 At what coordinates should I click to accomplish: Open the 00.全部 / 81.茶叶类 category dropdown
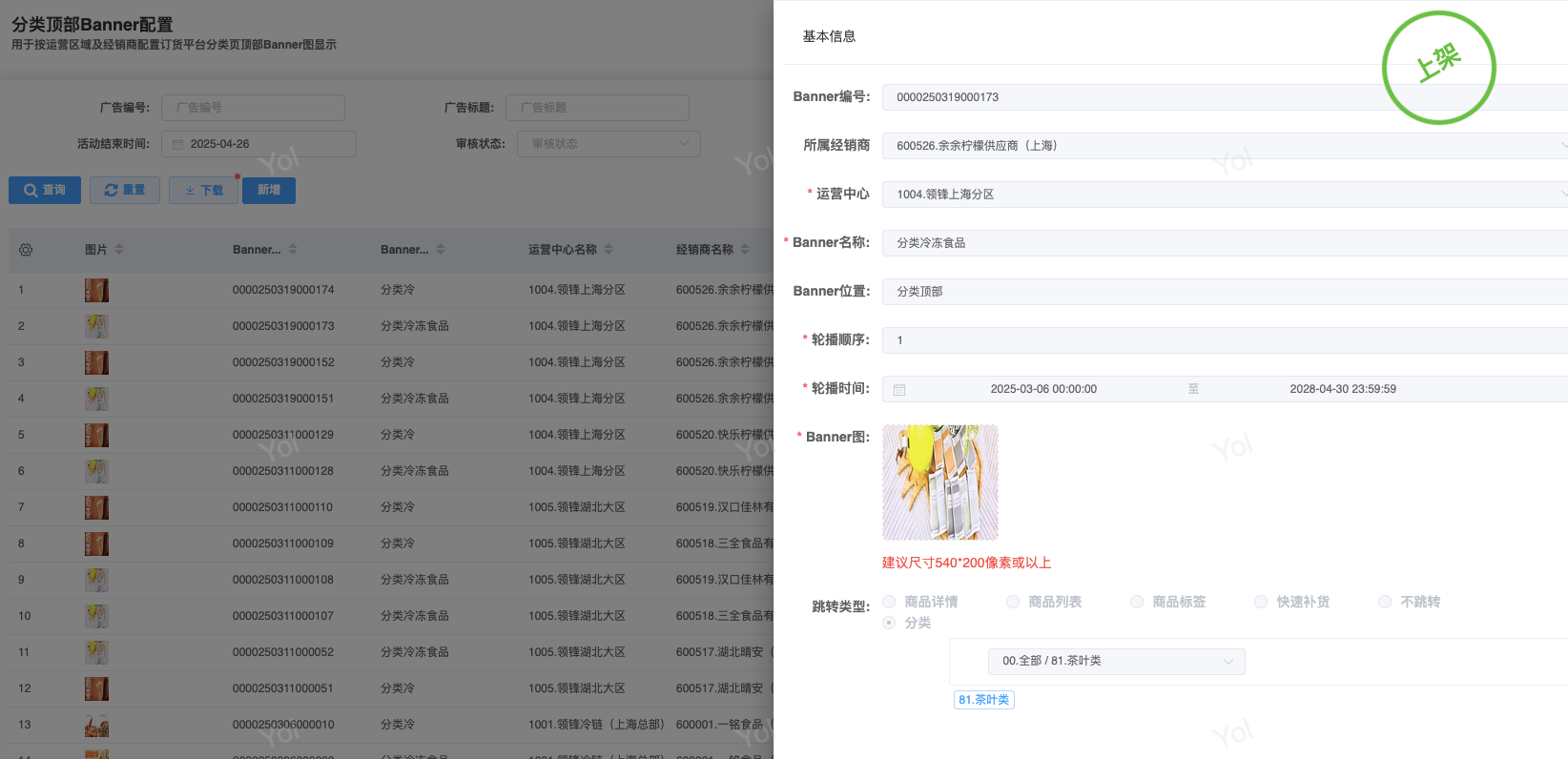tap(1116, 661)
